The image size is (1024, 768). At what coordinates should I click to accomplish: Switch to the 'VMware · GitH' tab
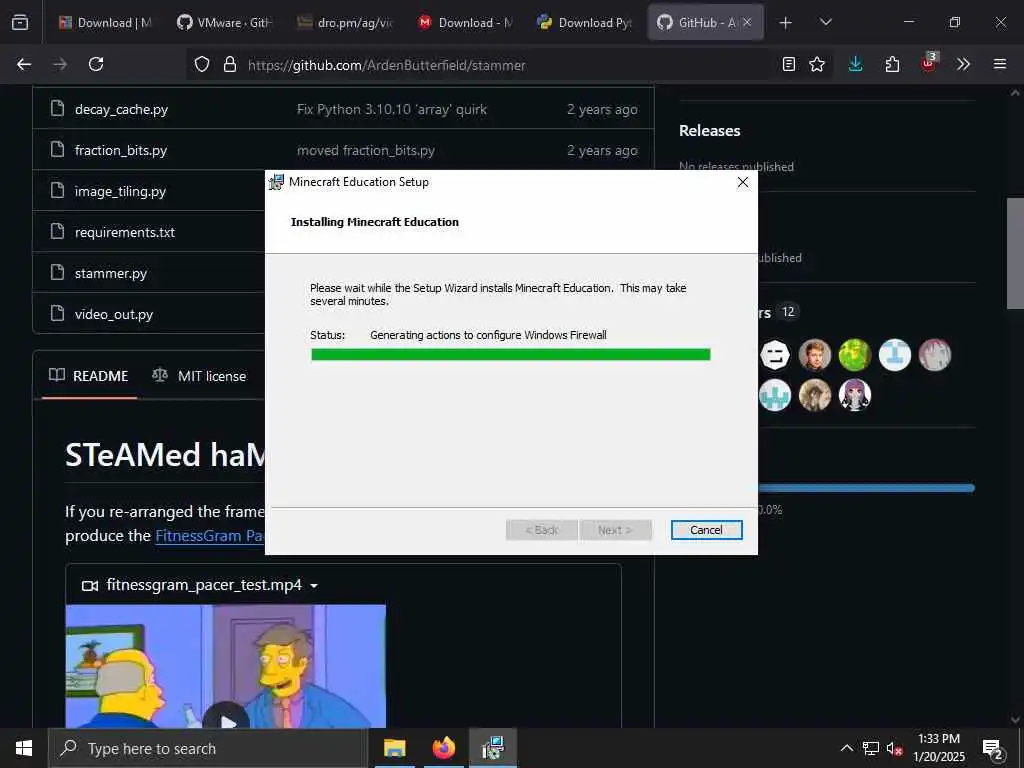click(x=225, y=22)
